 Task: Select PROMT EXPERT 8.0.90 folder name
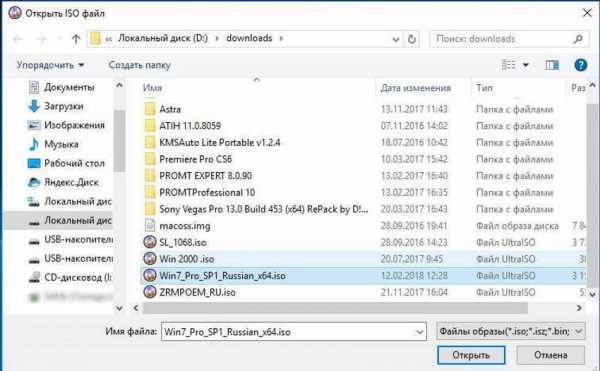(x=205, y=176)
